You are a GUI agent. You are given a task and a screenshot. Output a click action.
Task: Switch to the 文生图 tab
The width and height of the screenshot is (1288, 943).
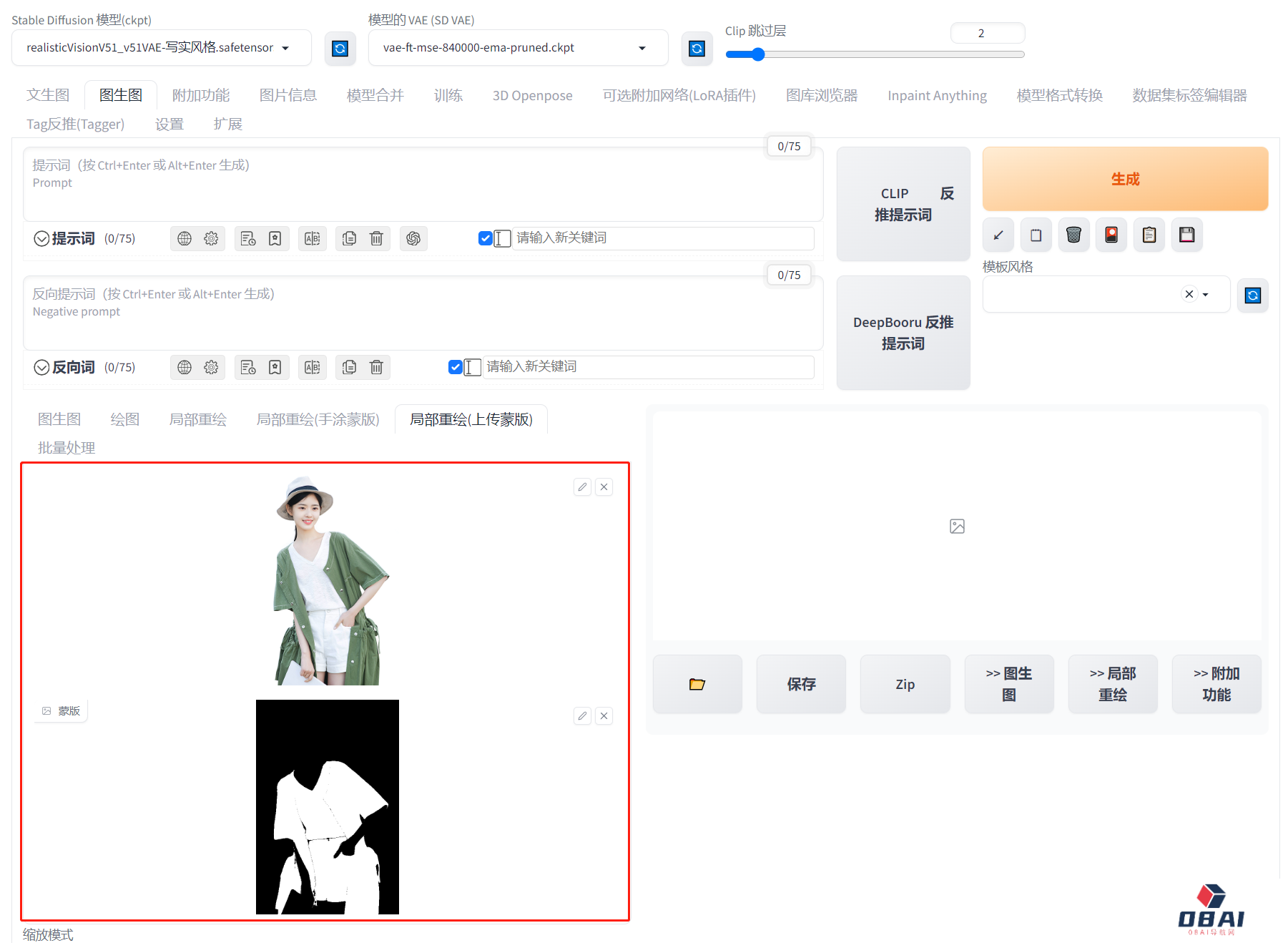coord(48,96)
